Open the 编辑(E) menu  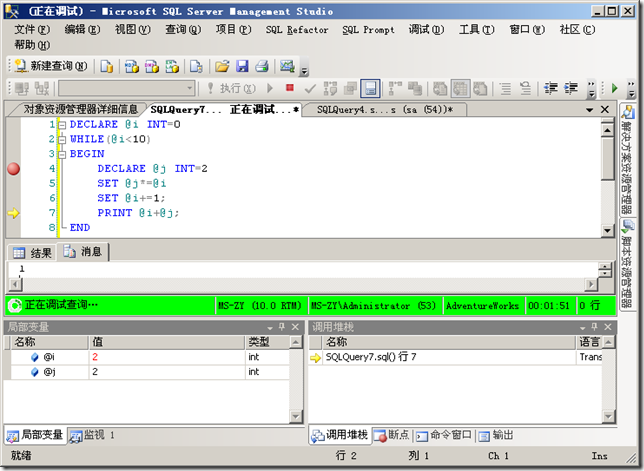point(82,30)
